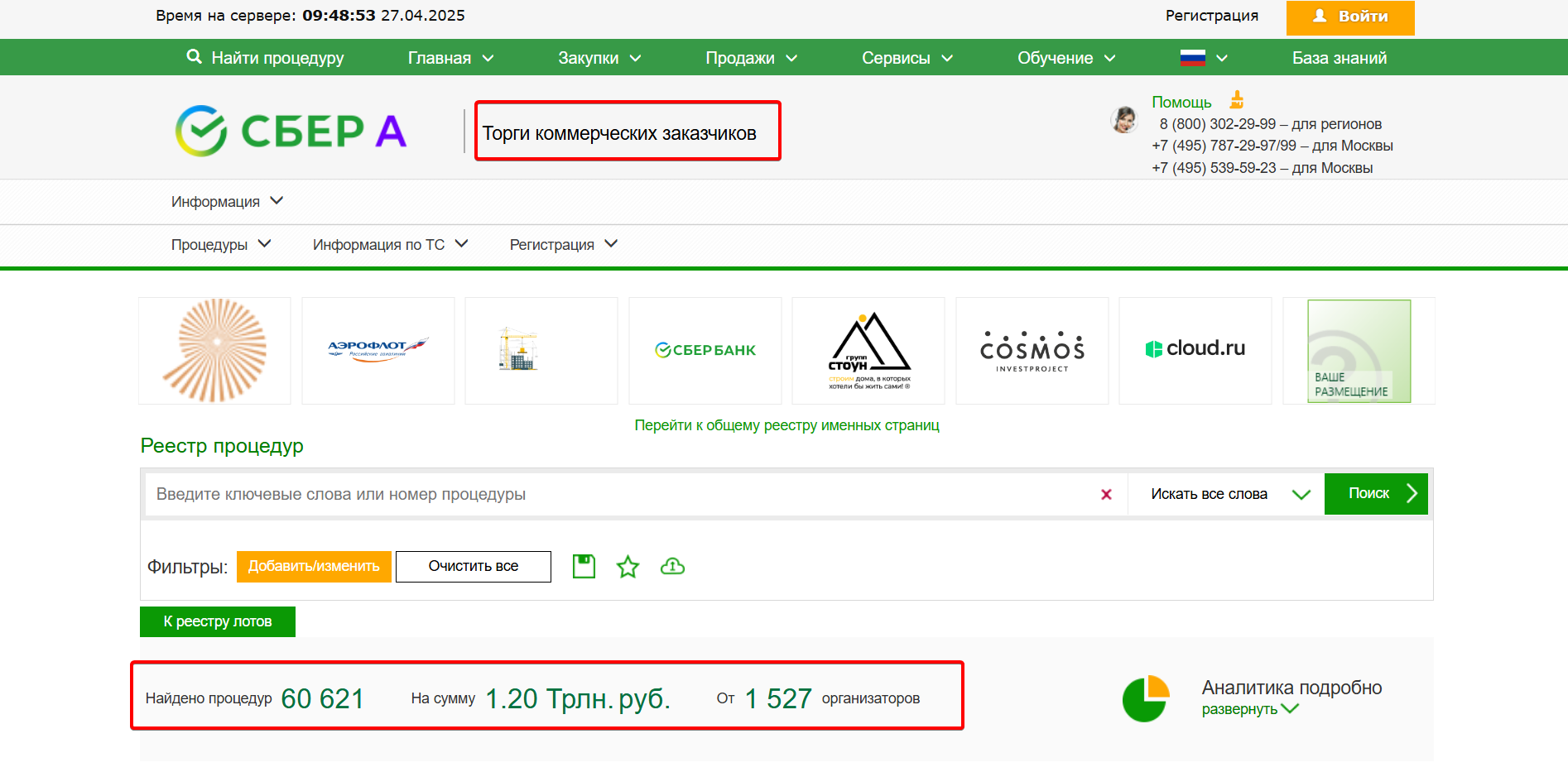Image resolution: width=1568 pixels, height=772 pixels.
Task: Click the found procedures count 60 621
Action: [323, 698]
